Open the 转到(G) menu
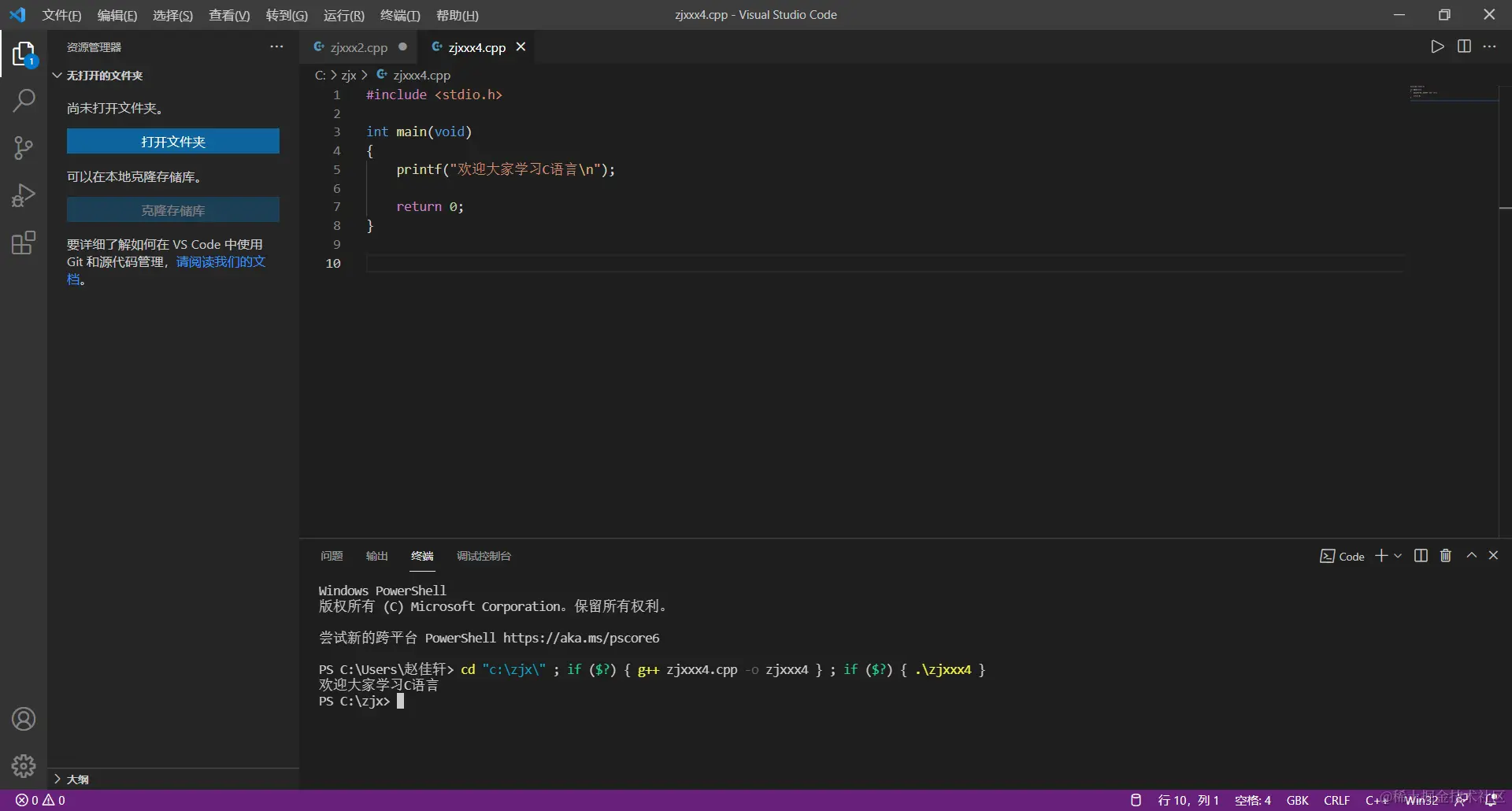Screen dimensions: 1512x811 (287, 15)
